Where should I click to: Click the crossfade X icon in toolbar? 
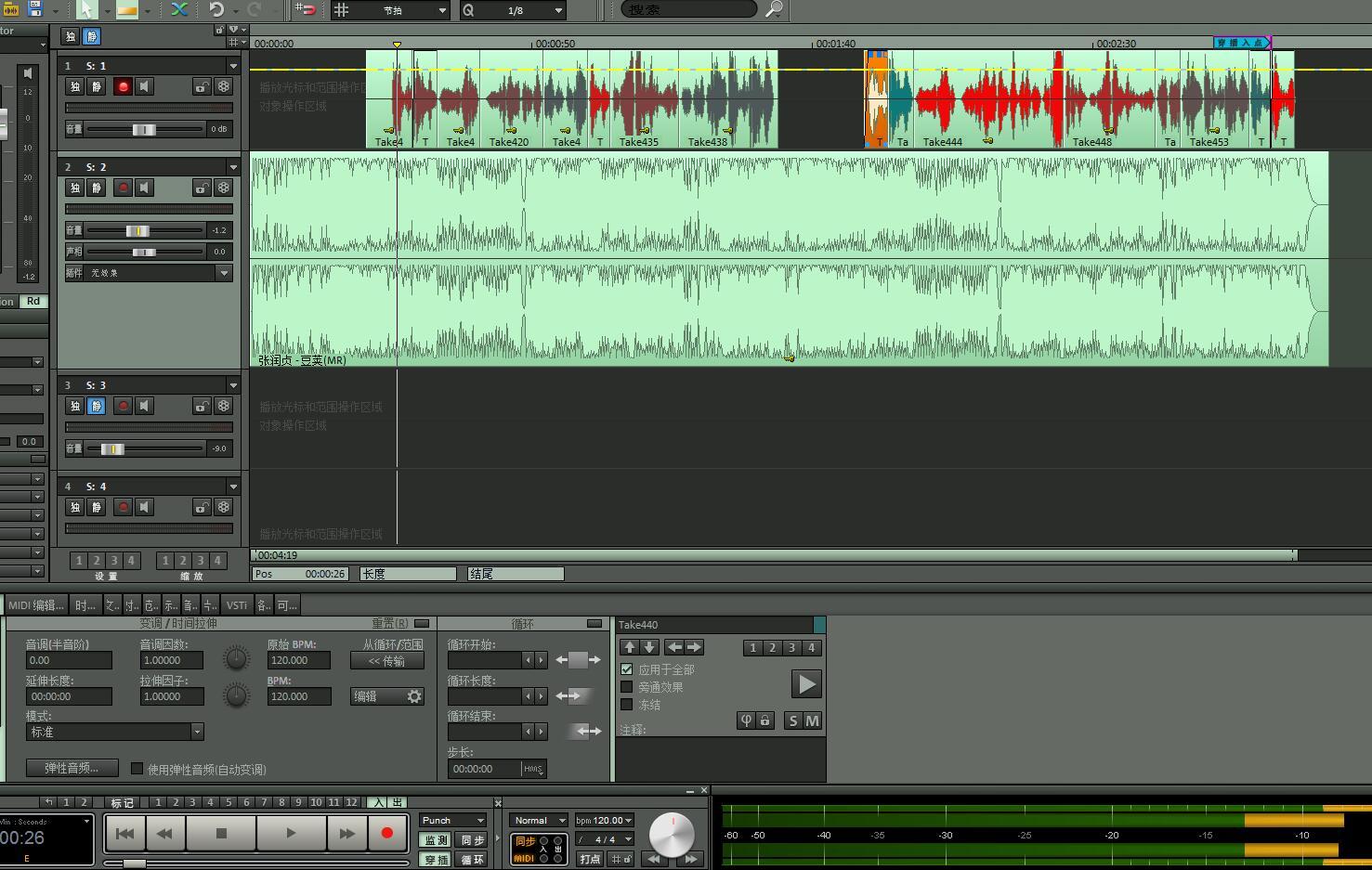[179, 9]
